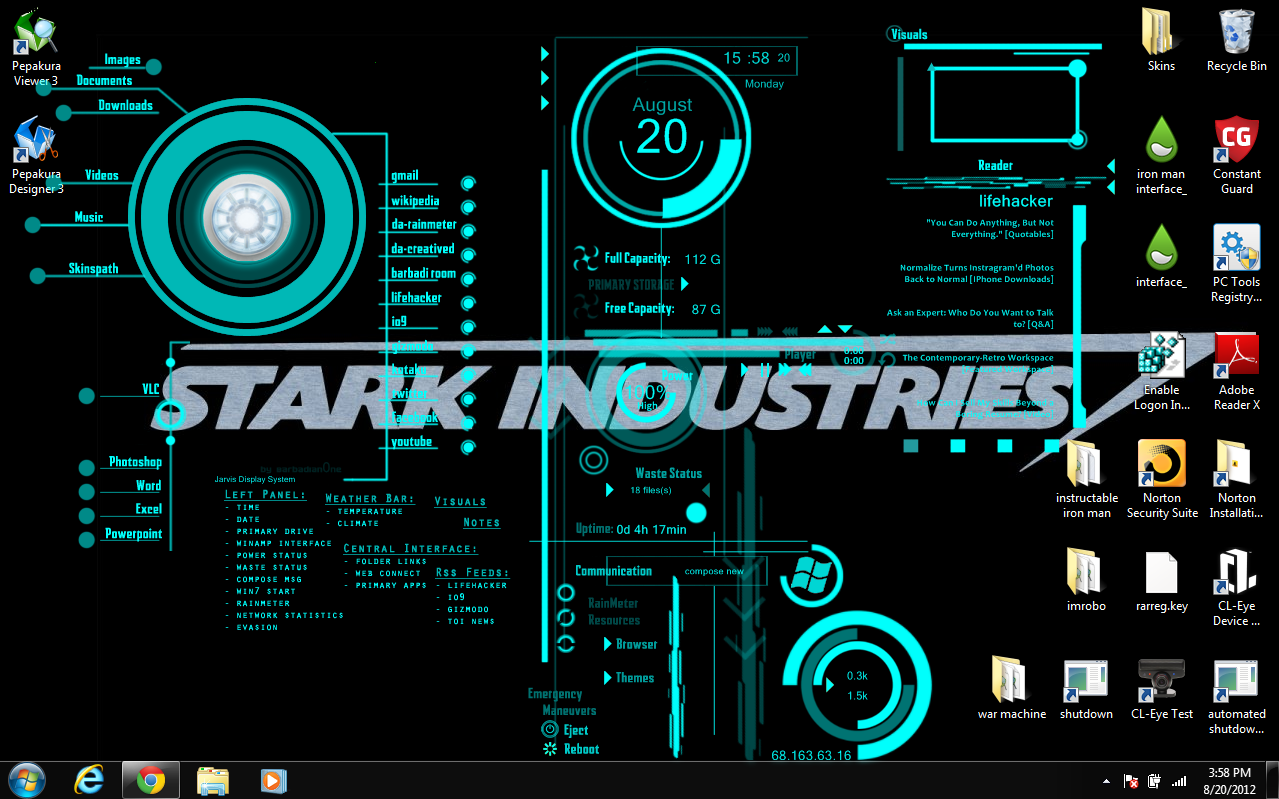The width and height of the screenshot is (1279, 799).
Task: Select Themes under RainMeter Resources
Action: pos(607,677)
